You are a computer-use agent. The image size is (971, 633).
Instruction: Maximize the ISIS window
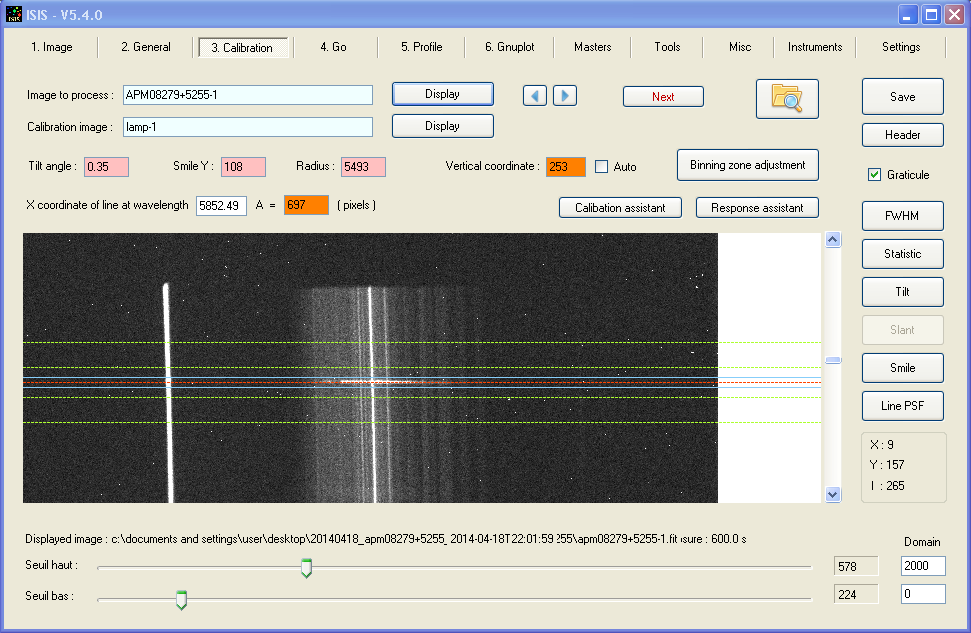coord(931,15)
